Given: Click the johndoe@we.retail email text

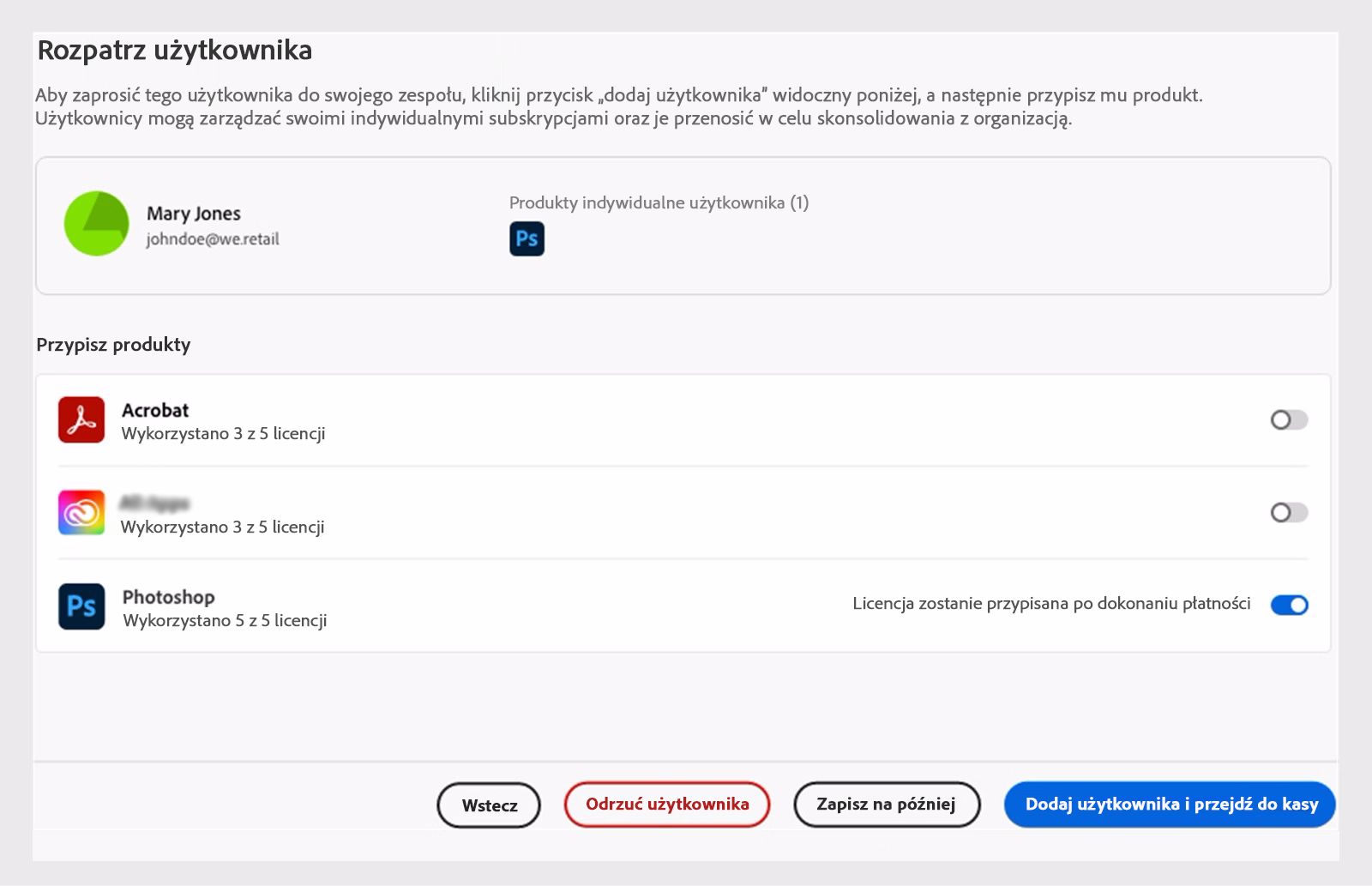Looking at the screenshot, I should point(213,239).
